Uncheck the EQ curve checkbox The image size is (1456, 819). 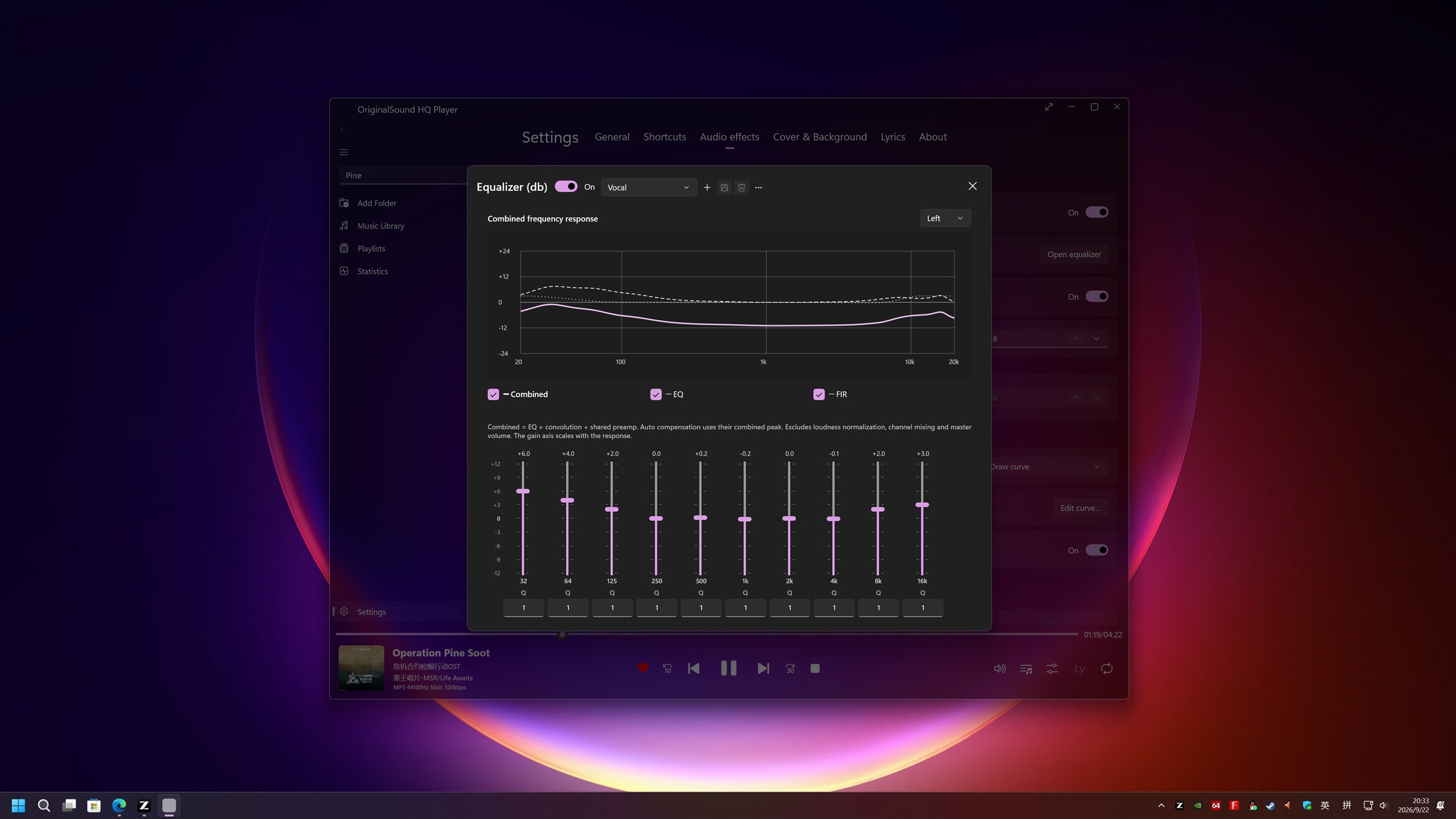click(656, 394)
